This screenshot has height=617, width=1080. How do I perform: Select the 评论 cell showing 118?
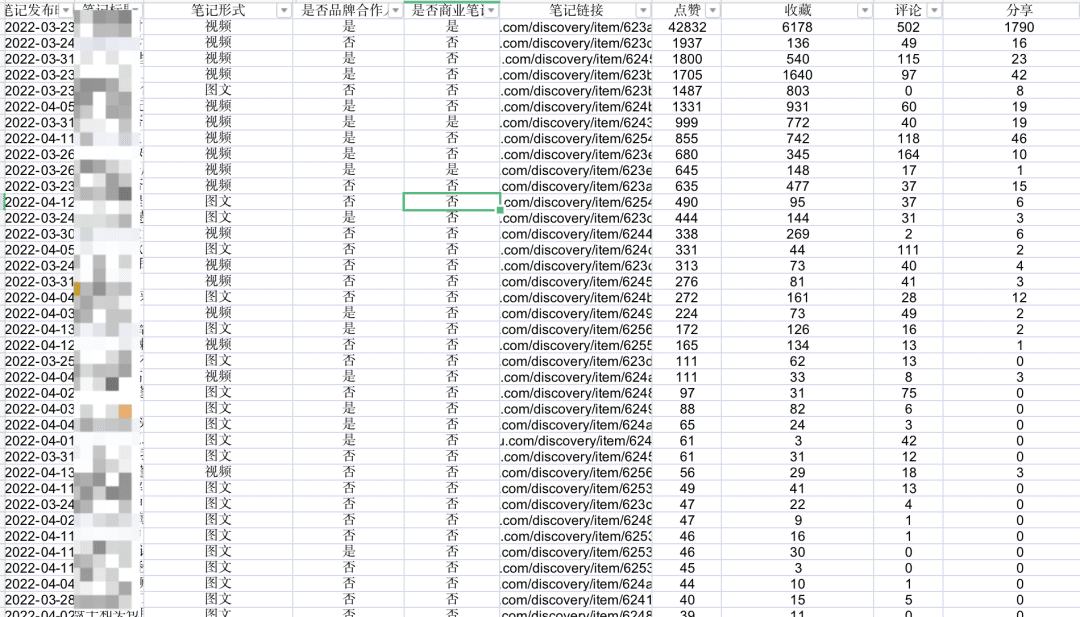click(x=908, y=138)
